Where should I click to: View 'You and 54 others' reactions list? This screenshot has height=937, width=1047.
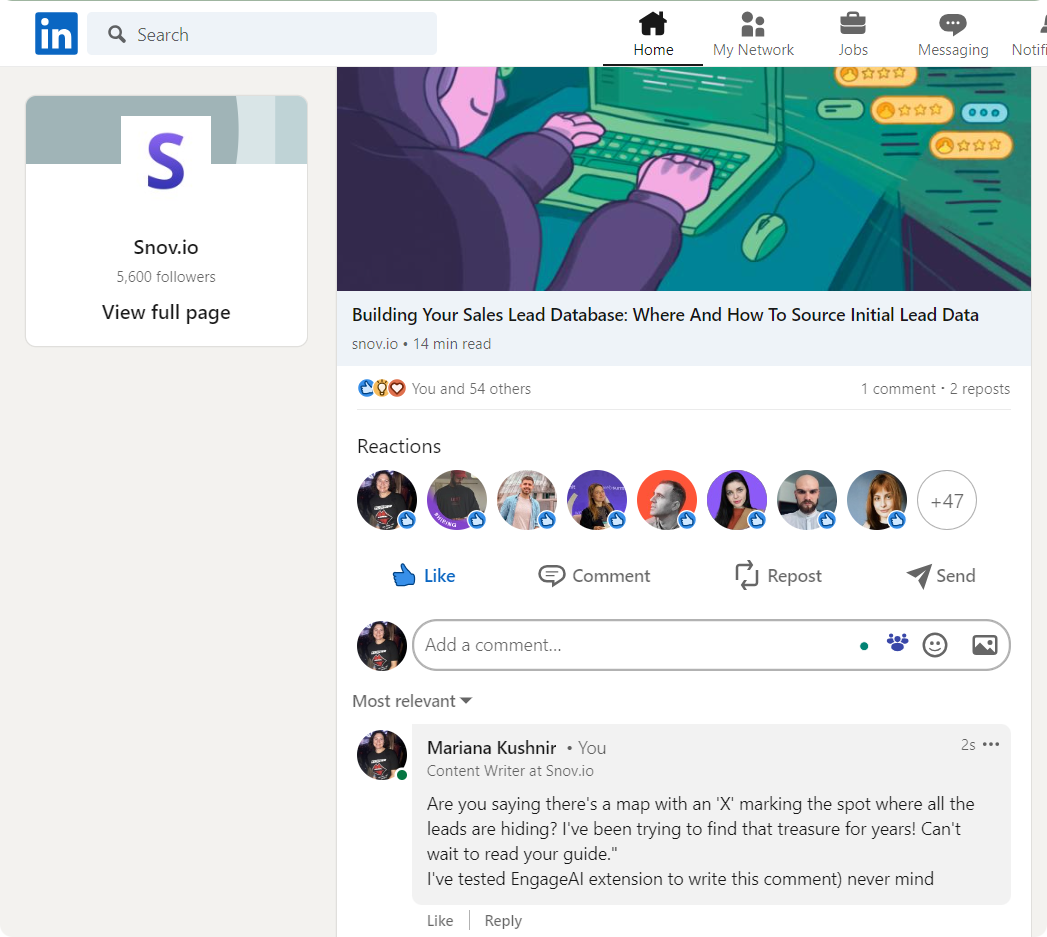pos(471,389)
